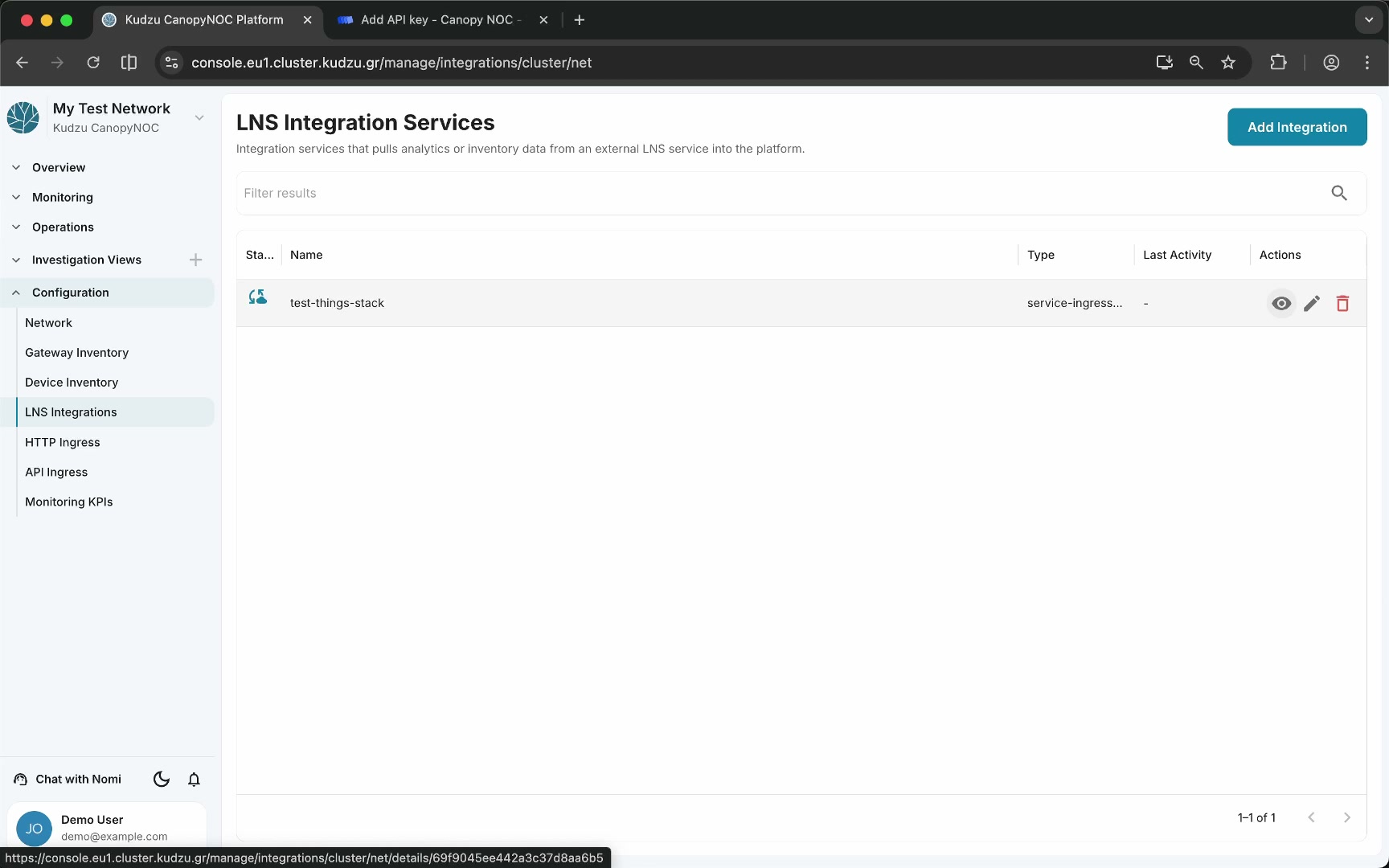Open Monitoring KPIs page
1389x868 pixels.
tap(69, 502)
